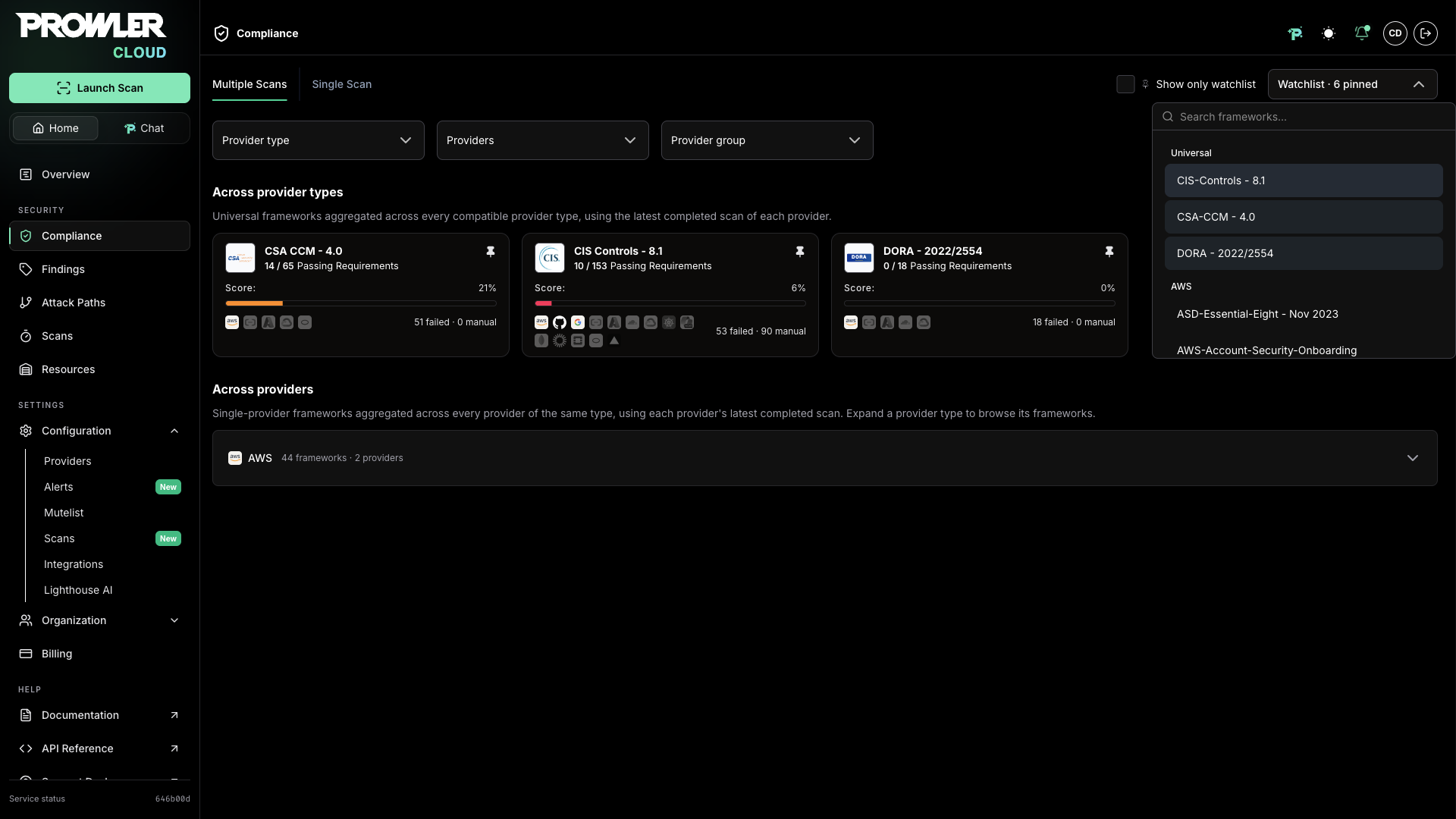
Task: Toggle CSA-CCM - 4.0 in watchlist list
Action: [x=1304, y=217]
